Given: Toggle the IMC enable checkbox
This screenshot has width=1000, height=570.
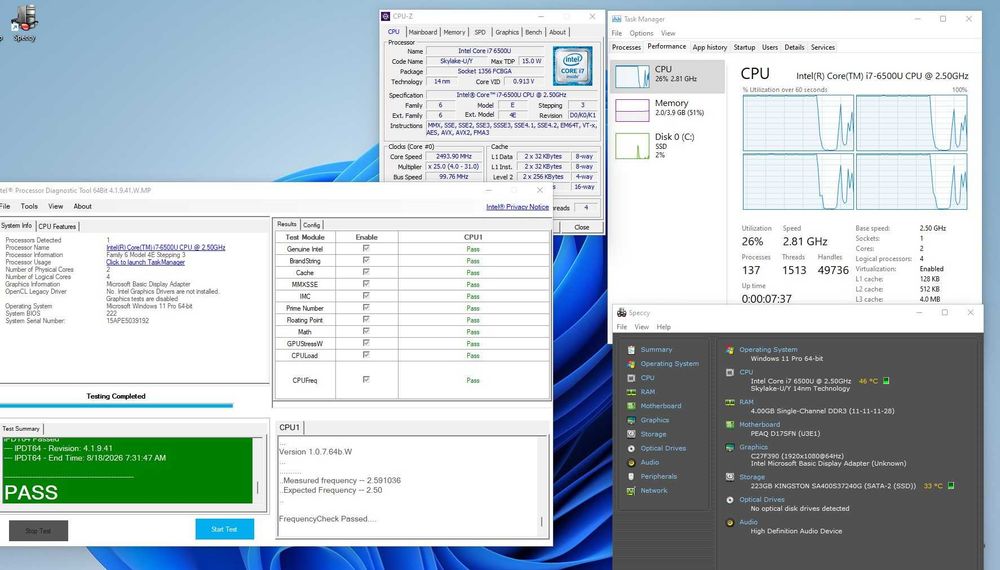Looking at the screenshot, I should pos(366,296).
